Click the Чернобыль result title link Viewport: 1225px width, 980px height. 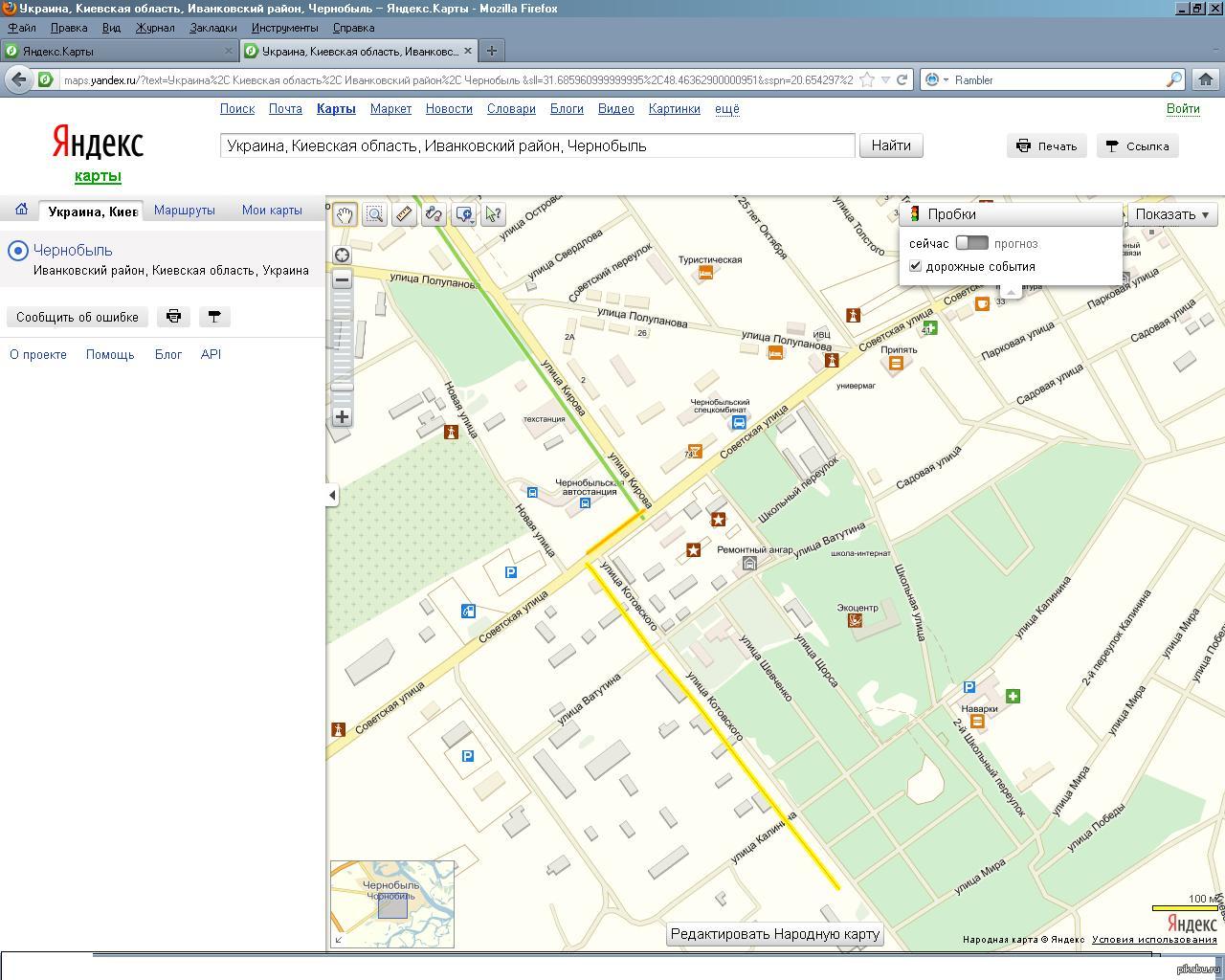pyautogui.click(x=73, y=250)
